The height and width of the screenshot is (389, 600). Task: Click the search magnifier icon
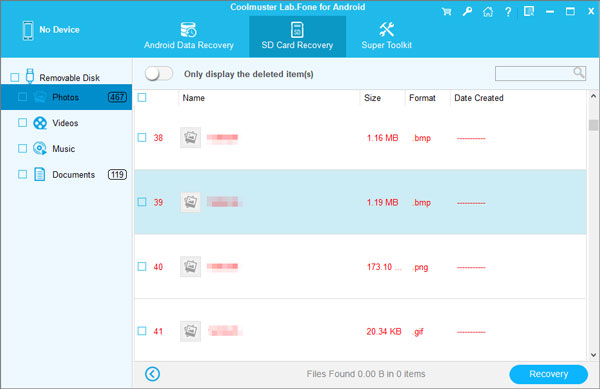point(579,72)
